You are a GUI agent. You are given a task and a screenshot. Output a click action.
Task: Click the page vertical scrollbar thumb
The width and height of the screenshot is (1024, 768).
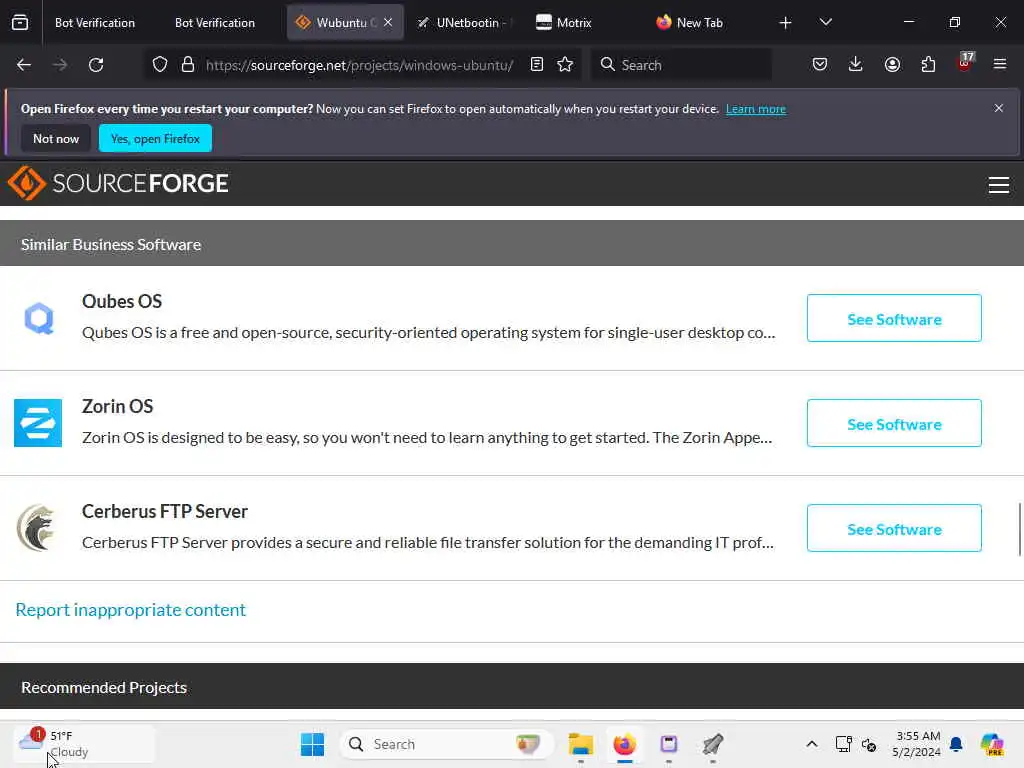pyautogui.click(x=1019, y=529)
